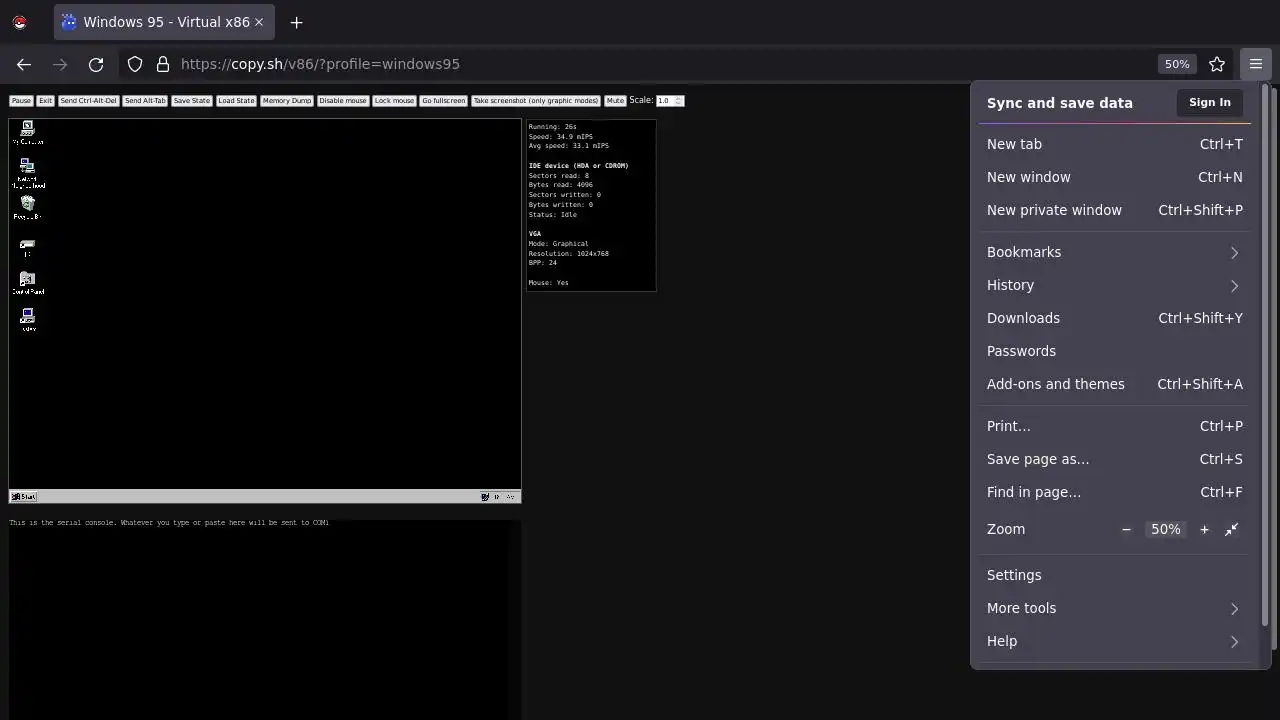This screenshot has height=720, width=1280.
Task: Click the Windows 95 Start button
Action: pos(24,496)
